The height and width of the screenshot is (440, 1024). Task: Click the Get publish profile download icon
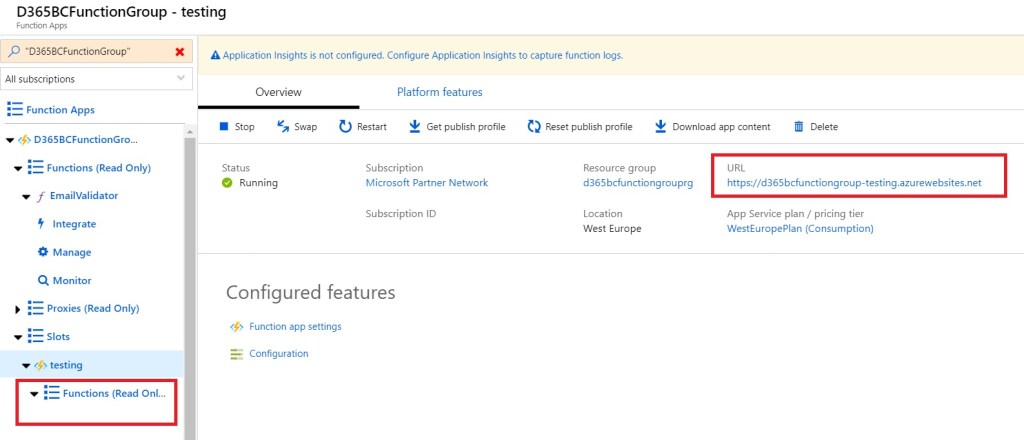coord(414,127)
